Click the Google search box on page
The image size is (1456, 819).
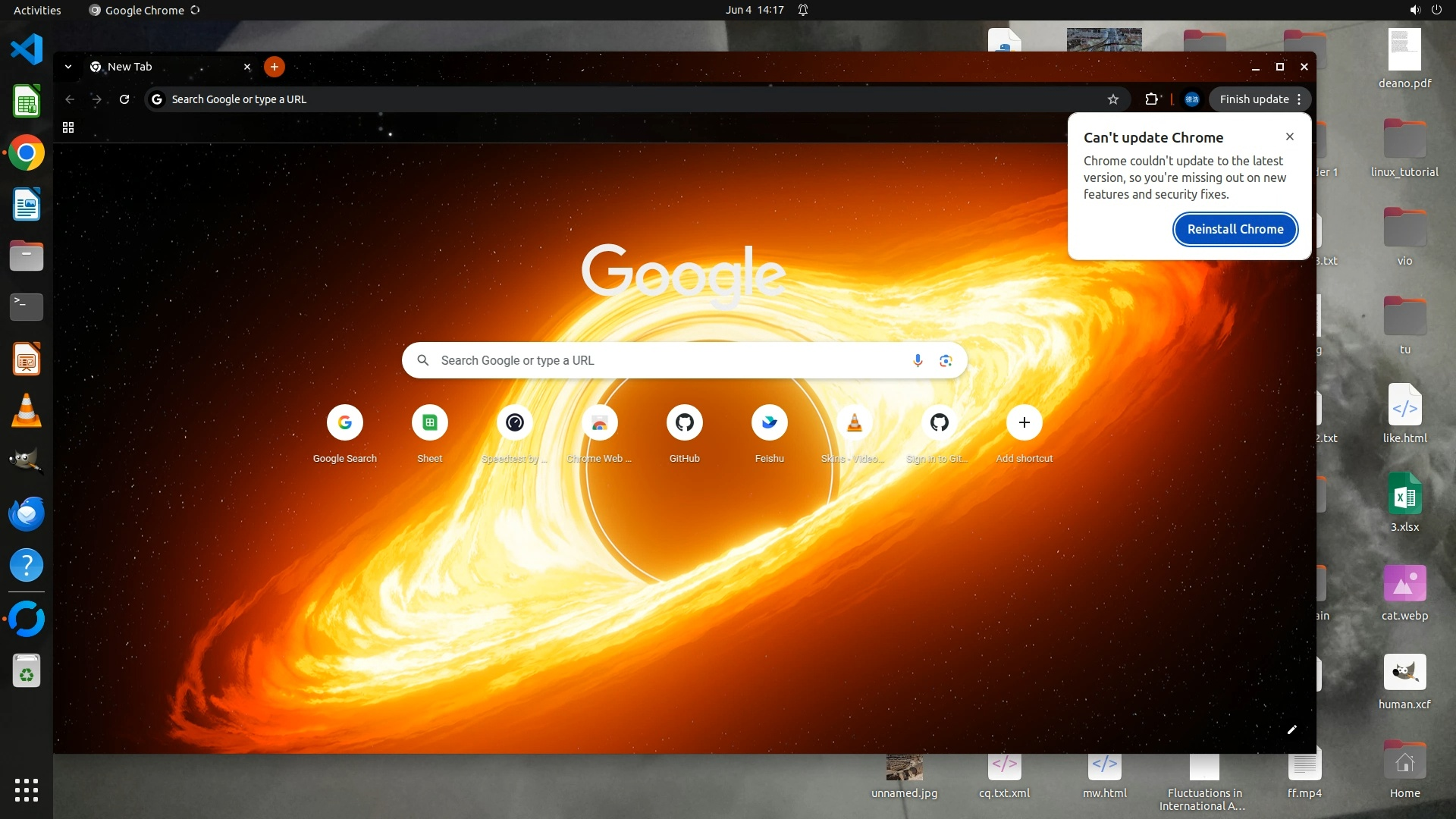point(667,360)
